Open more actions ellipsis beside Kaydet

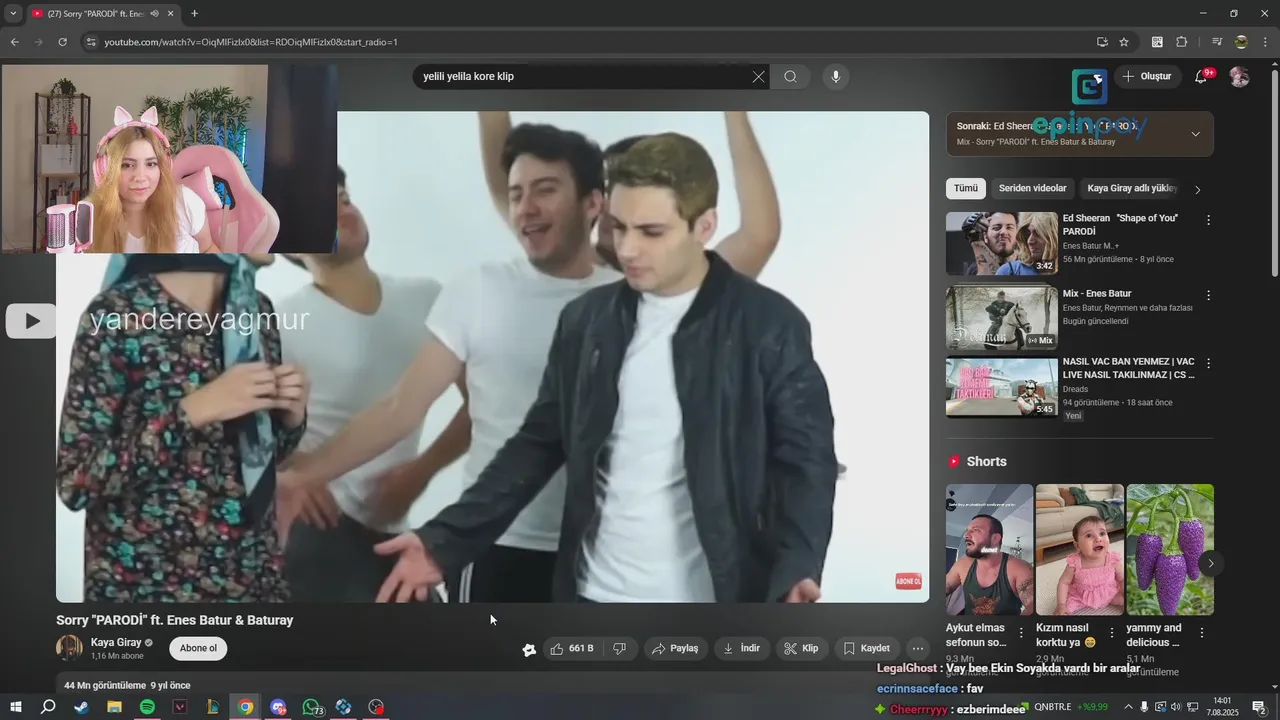coord(917,649)
